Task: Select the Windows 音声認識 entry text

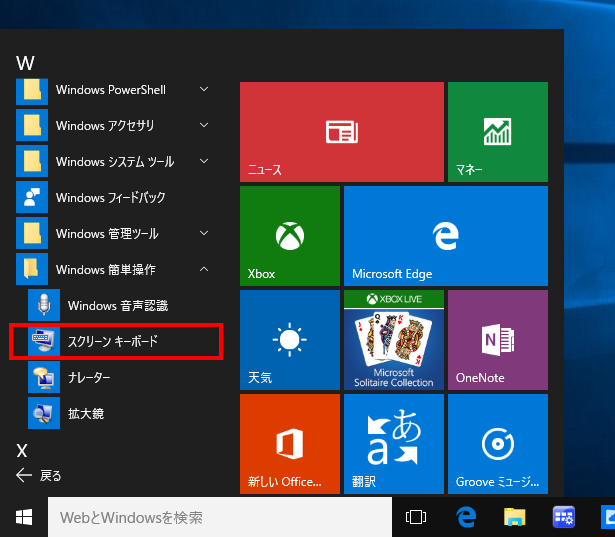Action: [x=118, y=306]
